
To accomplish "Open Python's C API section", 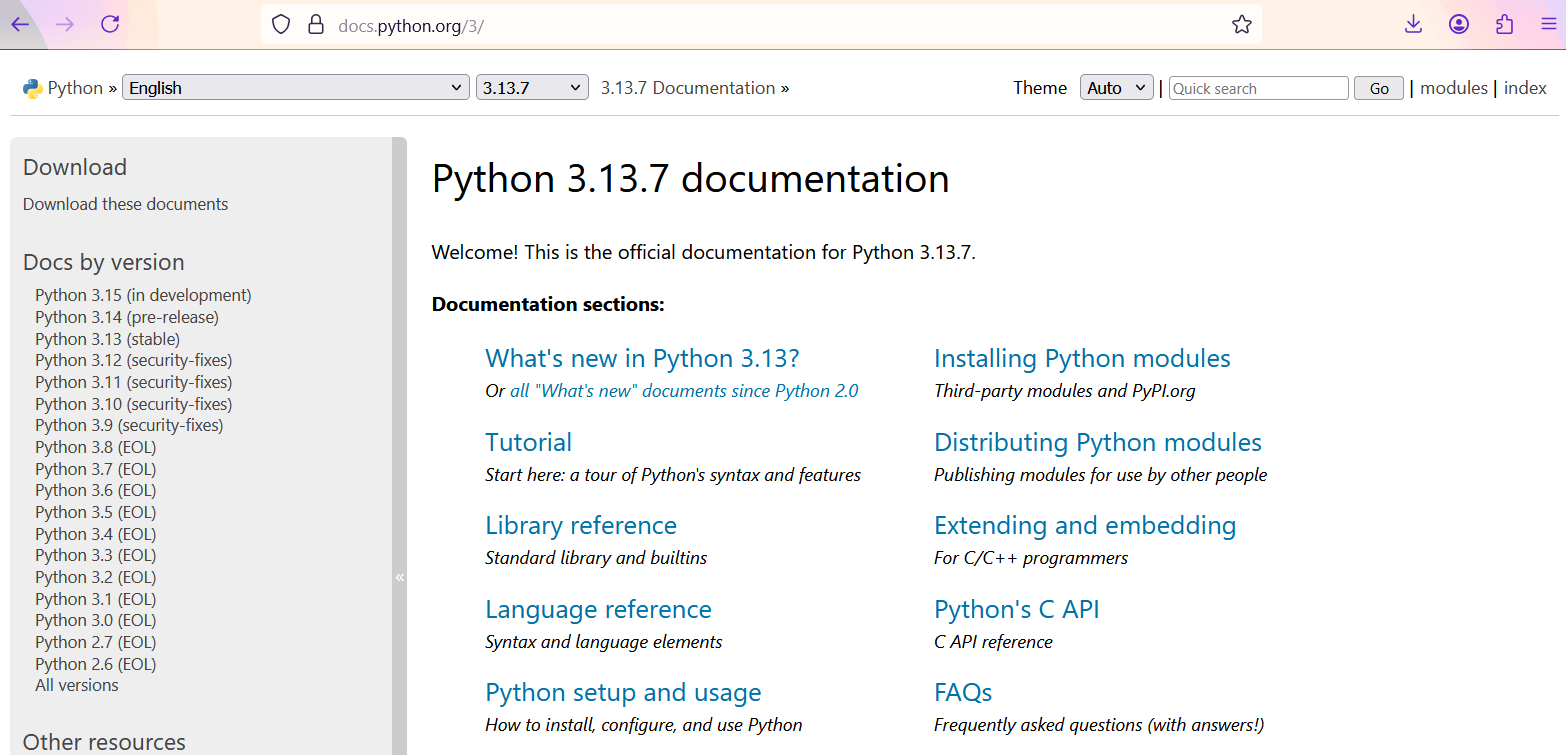I will coord(1017,609).
